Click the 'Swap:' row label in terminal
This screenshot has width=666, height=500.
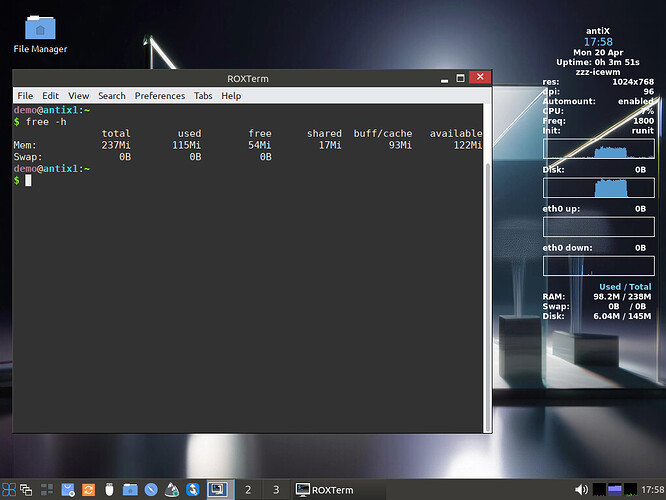(x=28, y=157)
